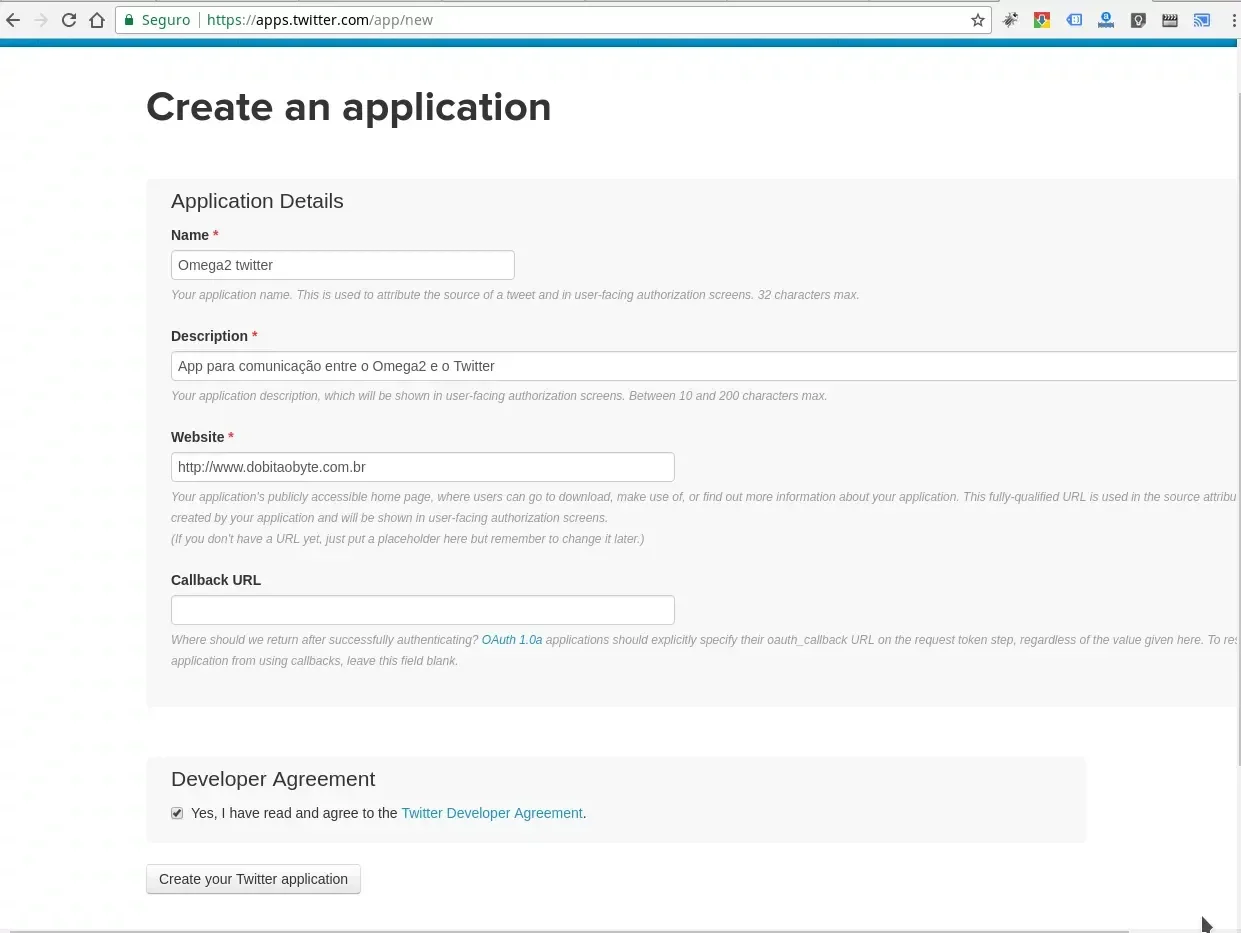Click the placeholder URL hint in parentheses
The height and width of the screenshot is (933, 1241).
[x=407, y=539]
